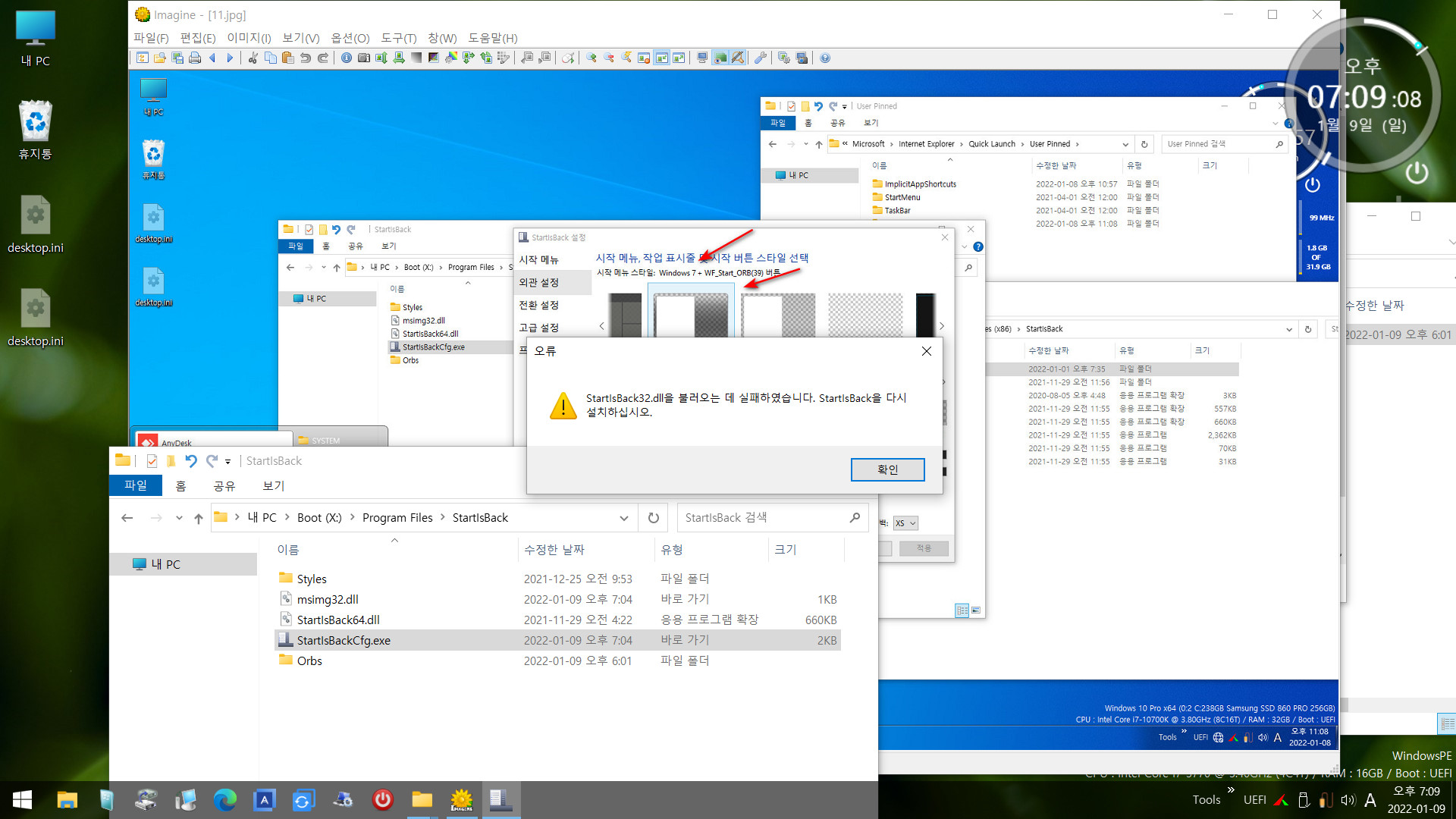Screen dimensions: 1456x819
Task: Click the Copy icon in Imagine toolbar
Action: click(271, 58)
